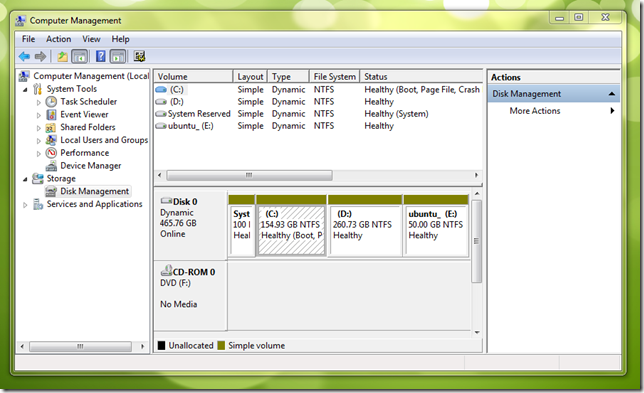644x393 pixels.
Task: Click the Up one level folder icon
Action: click(62, 56)
